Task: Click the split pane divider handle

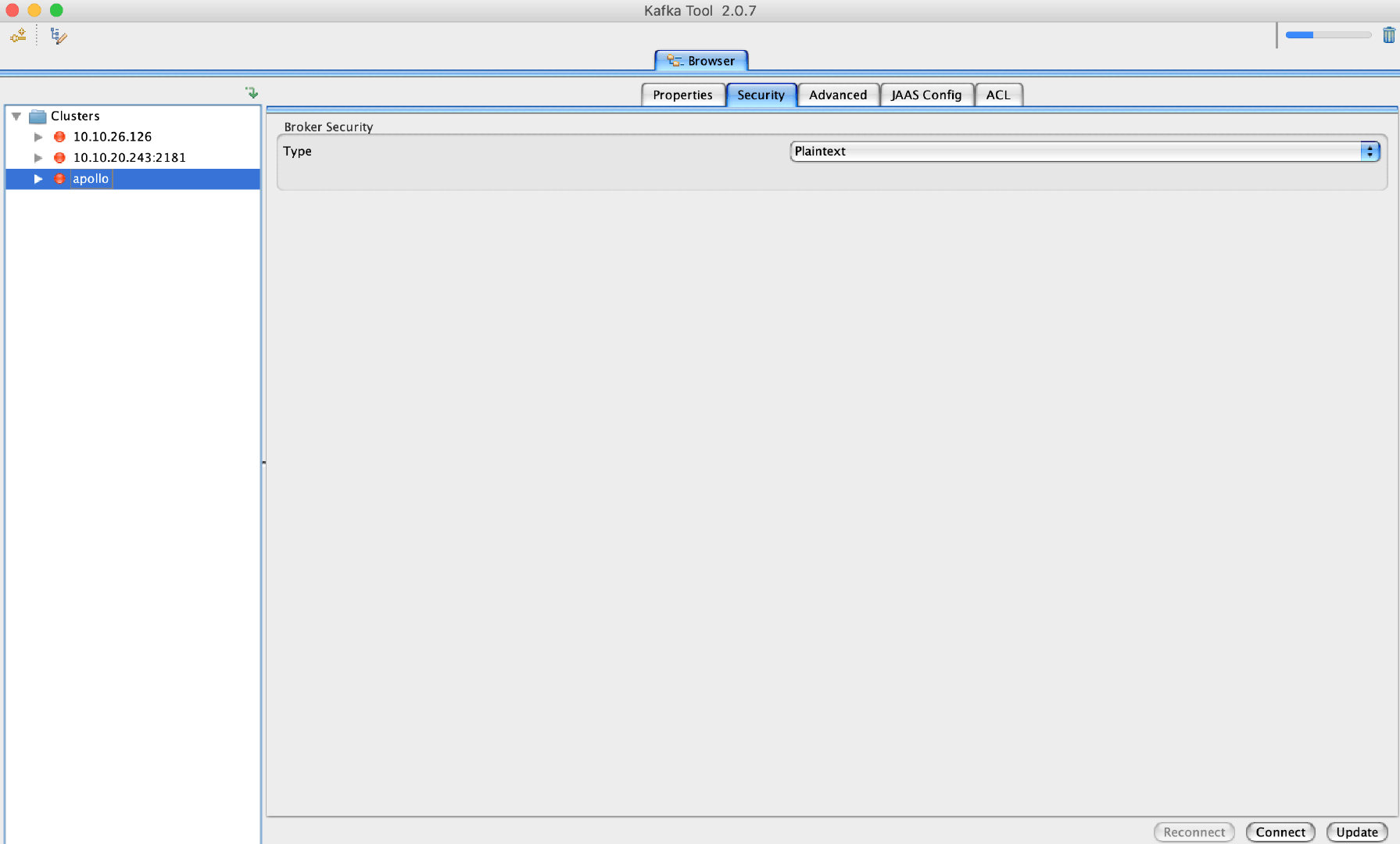Action: 263,463
